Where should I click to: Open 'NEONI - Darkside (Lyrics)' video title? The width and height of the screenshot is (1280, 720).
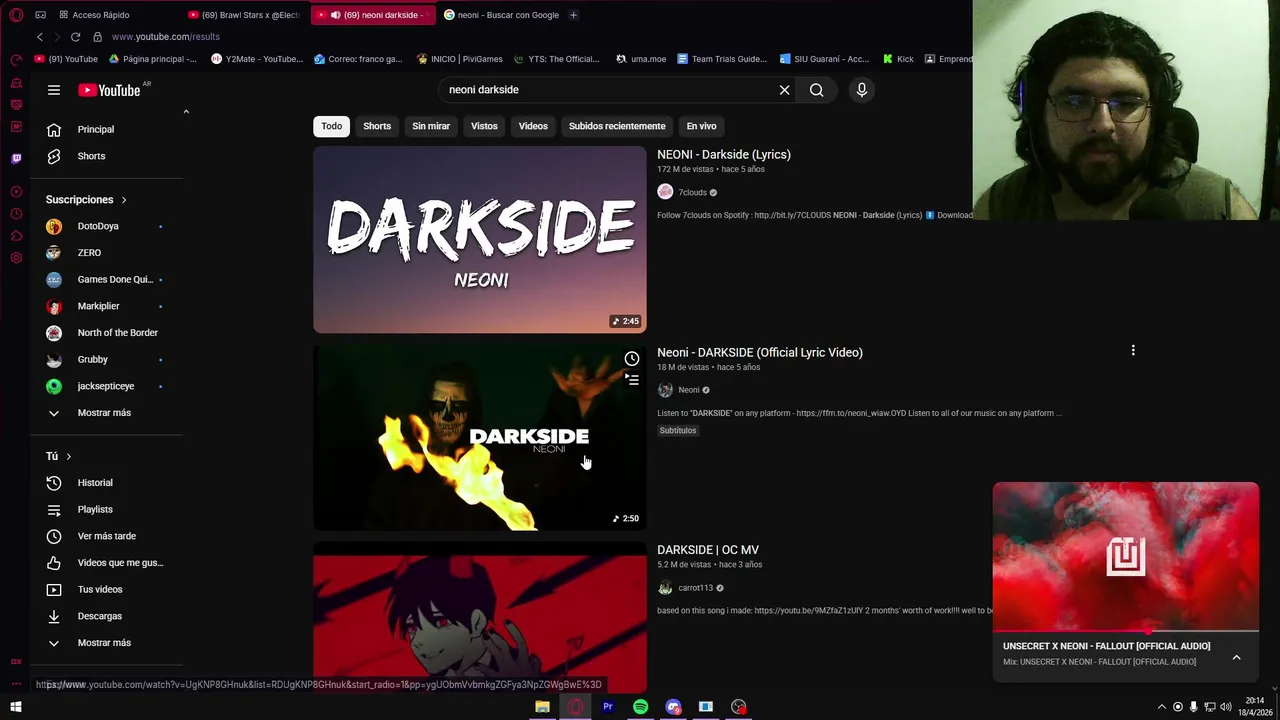724,155
